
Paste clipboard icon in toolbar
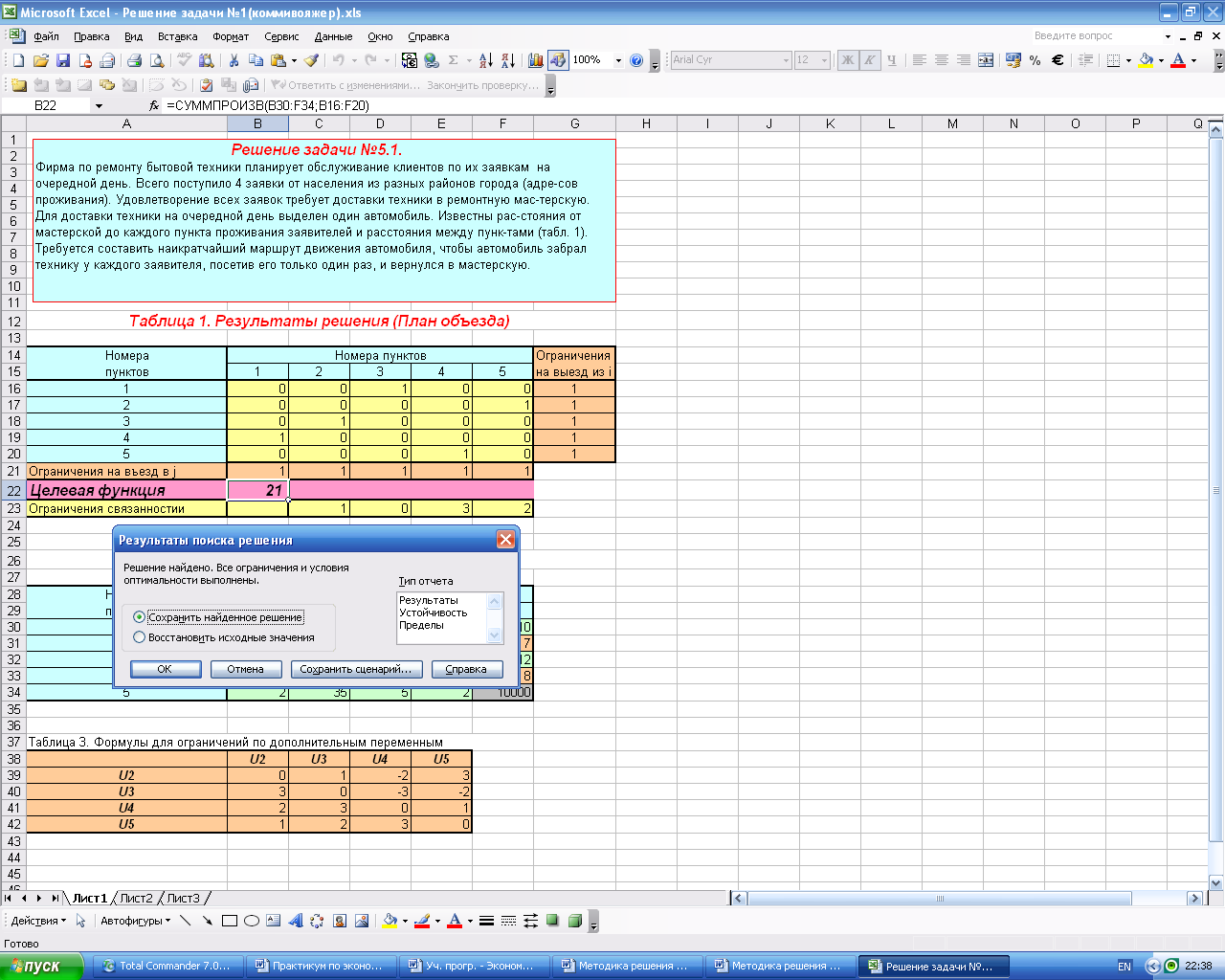coord(278,60)
